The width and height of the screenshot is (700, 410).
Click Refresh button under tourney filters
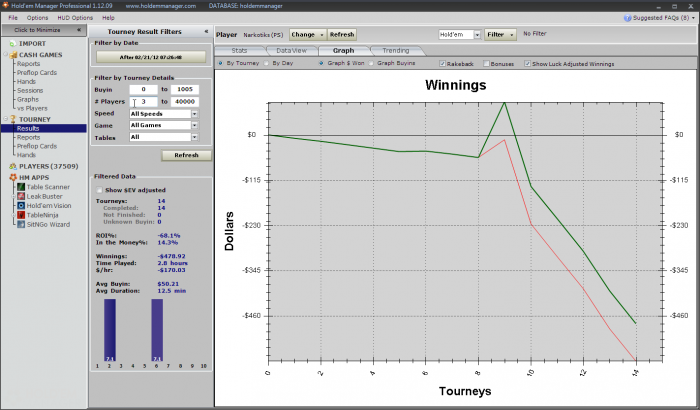186,155
